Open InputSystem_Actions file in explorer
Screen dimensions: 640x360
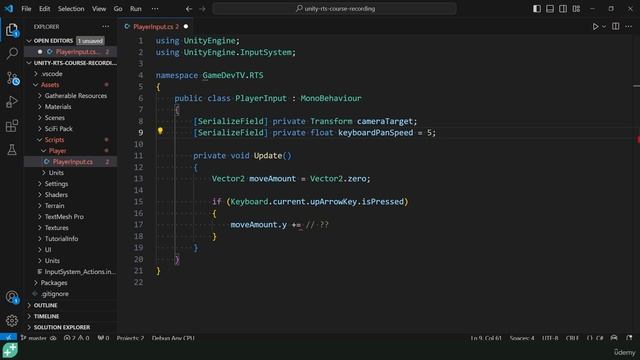coord(70,272)
